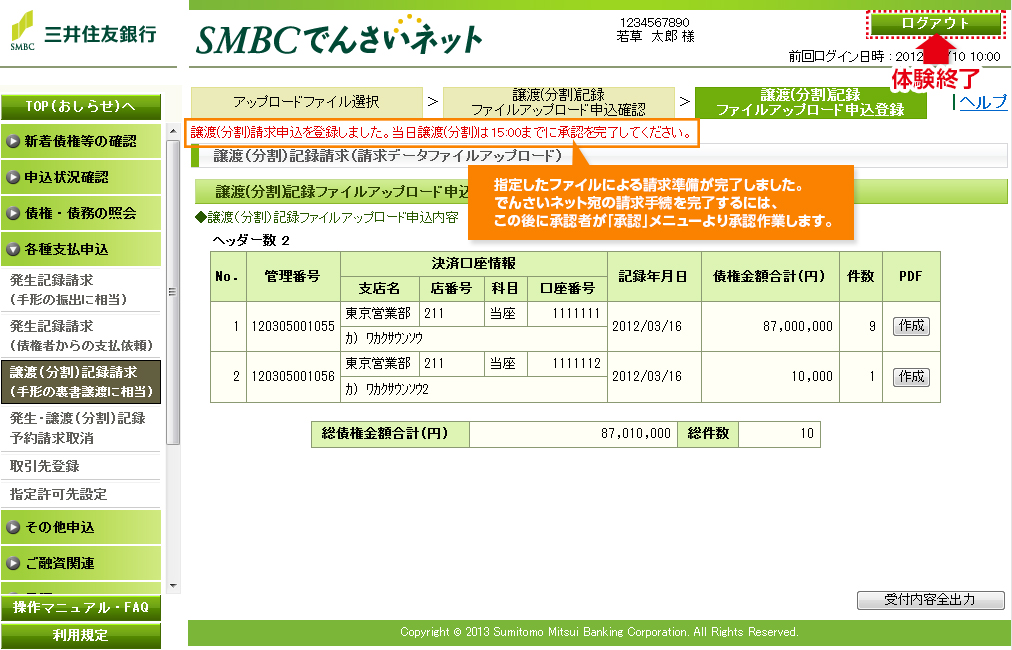Click account name カ)ワカクサソウソウ2 cell
Image resolution: width=1012 pixels, height=650 pixels.
click(x=474, y=389)
